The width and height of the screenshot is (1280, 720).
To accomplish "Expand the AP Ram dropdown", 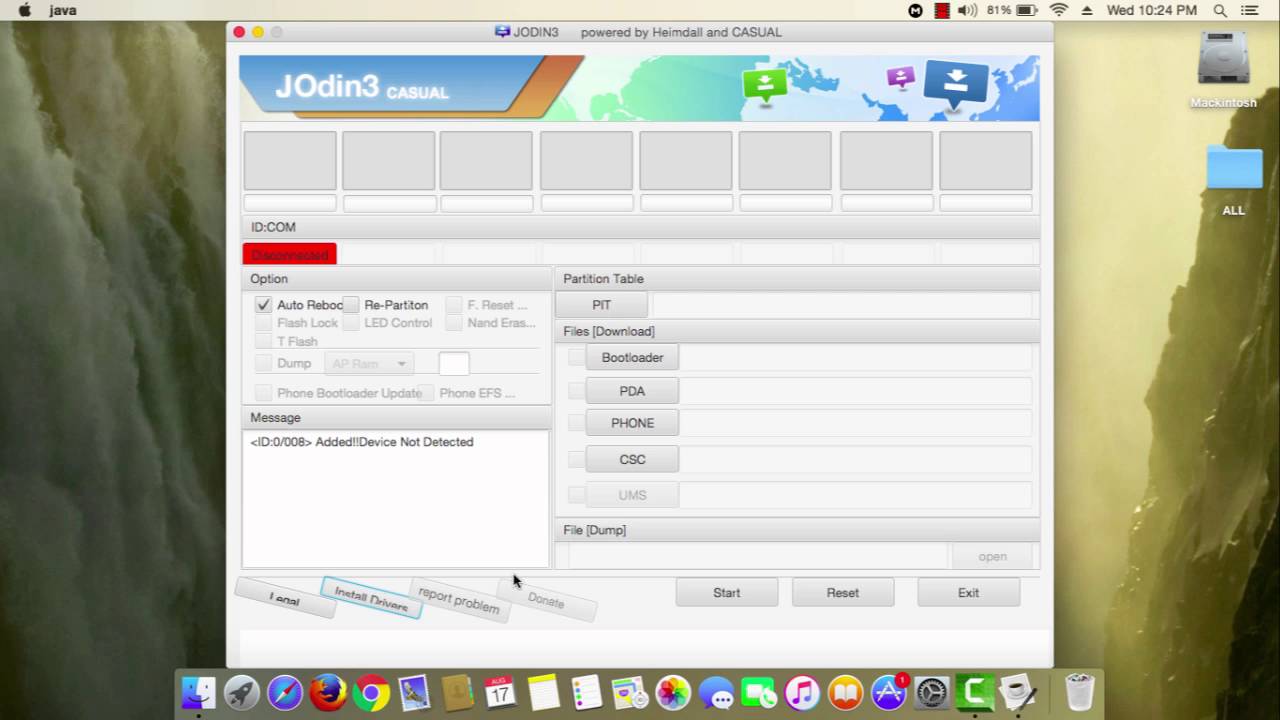I will (x=369, y=364).
